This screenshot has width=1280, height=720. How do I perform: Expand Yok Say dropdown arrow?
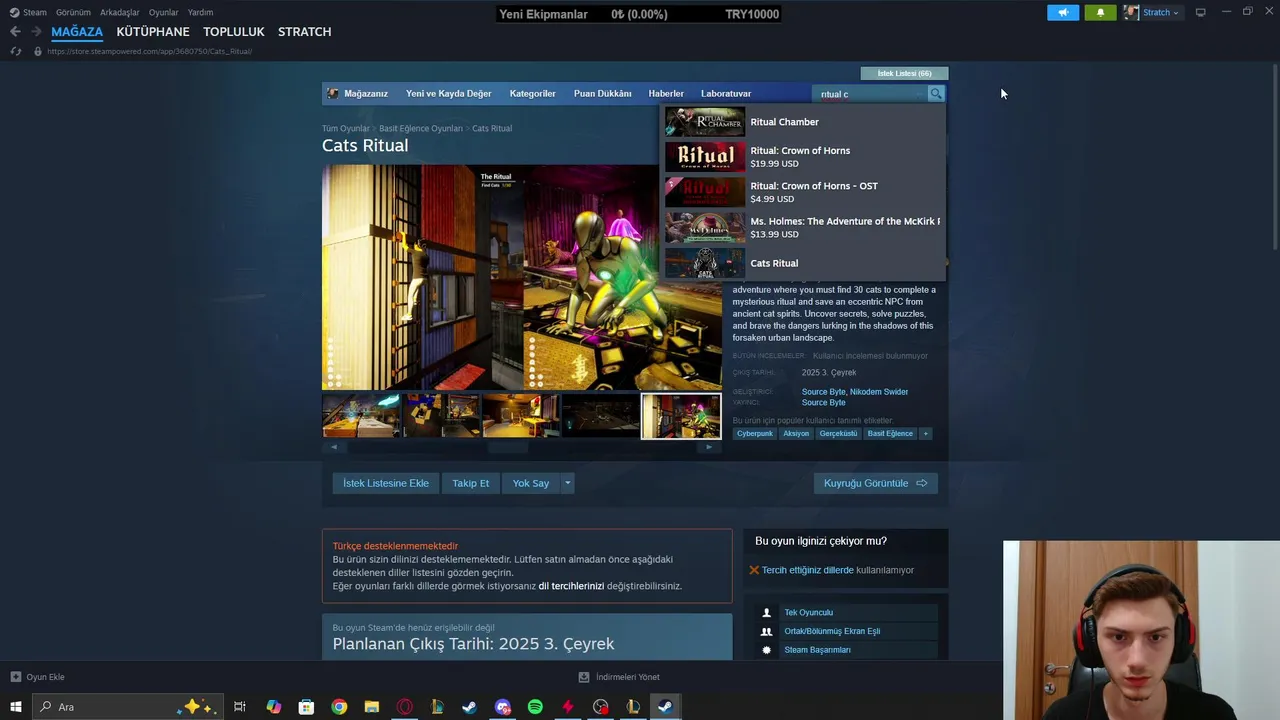coord(567,483)
